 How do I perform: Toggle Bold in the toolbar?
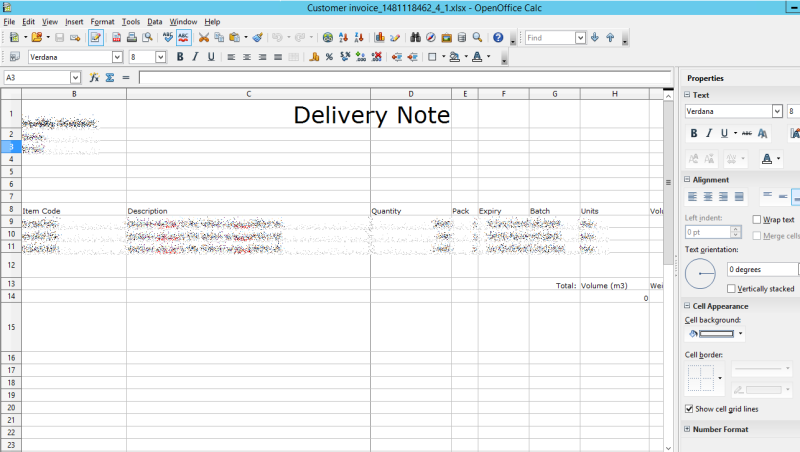pos(180,57)
